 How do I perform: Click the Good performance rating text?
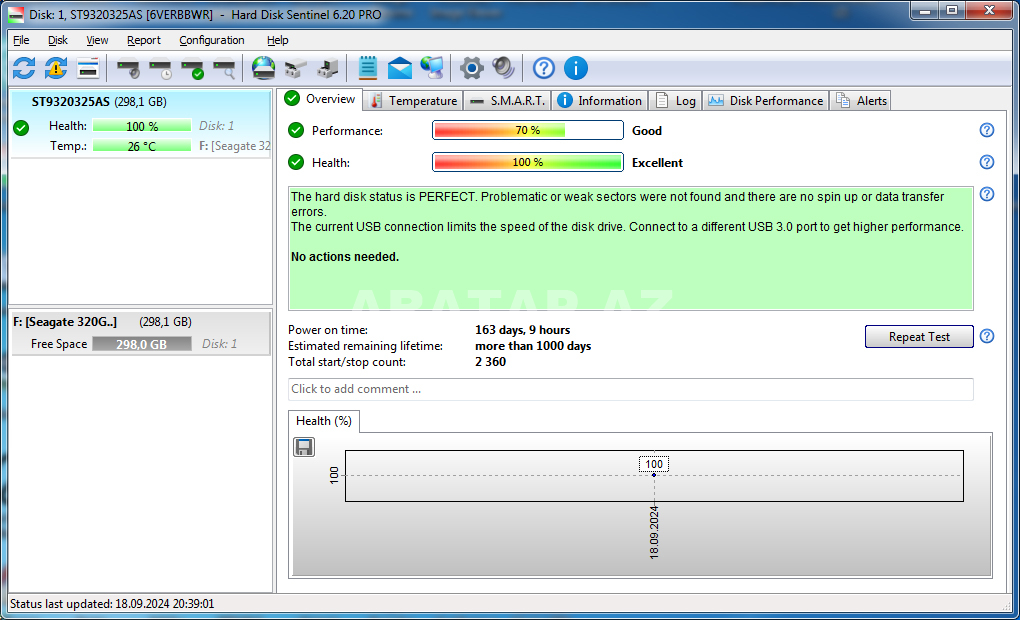point(647,131)
